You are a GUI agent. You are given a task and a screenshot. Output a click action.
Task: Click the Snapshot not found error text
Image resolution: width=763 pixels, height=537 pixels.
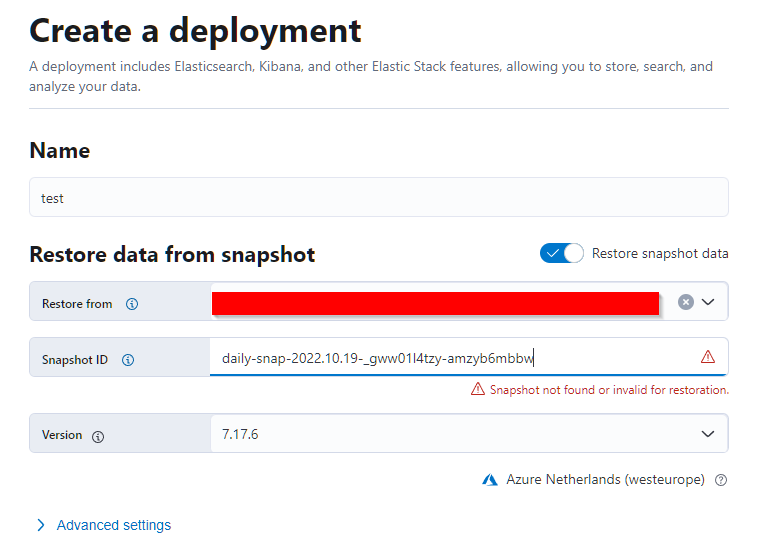pos(609,389)
